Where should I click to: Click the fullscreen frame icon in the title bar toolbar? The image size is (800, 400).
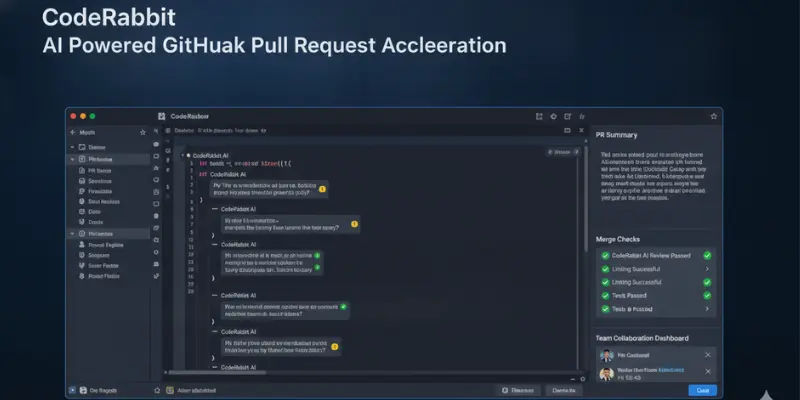pyautogui.click(x=539, y=116)
